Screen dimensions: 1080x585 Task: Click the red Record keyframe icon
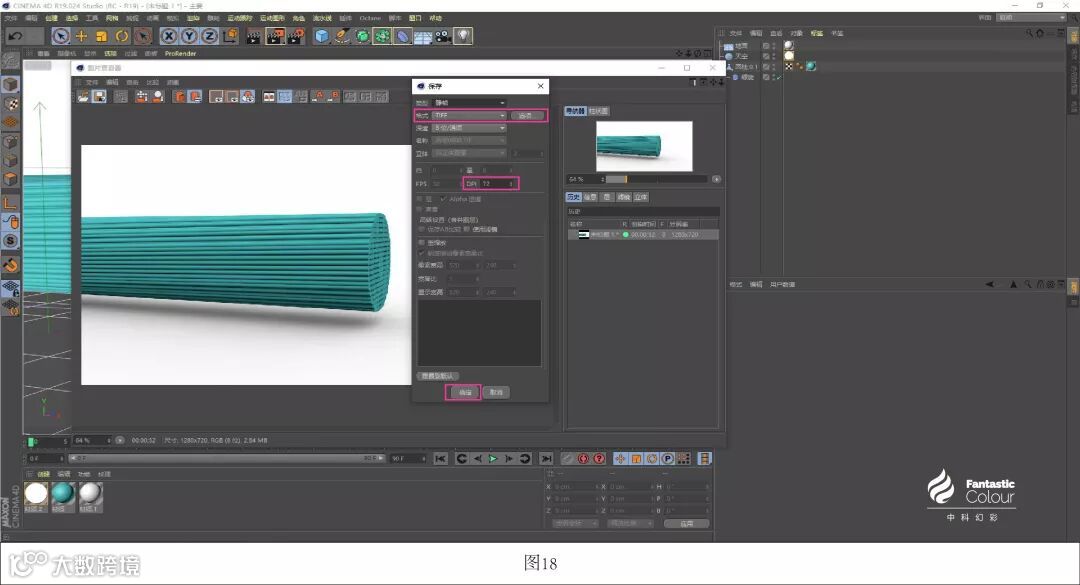pos(583,459)
